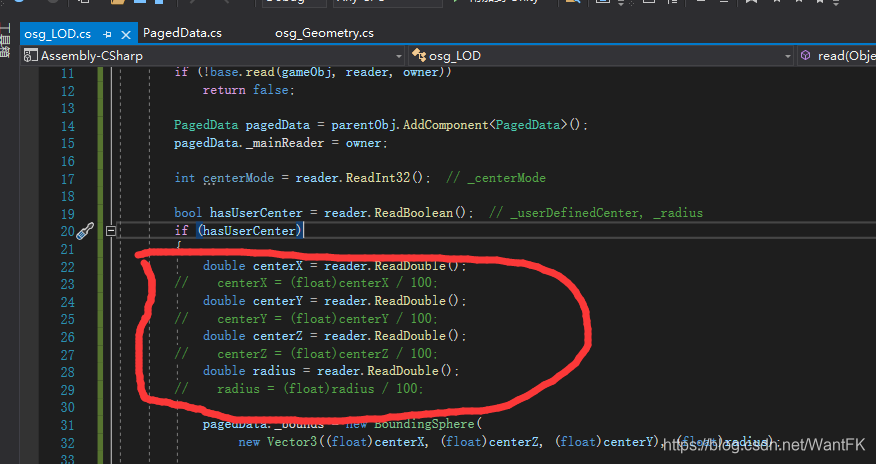Click '_mainReader' on line 15
Viewport: 876px width, 464px height.
(285, 142)
